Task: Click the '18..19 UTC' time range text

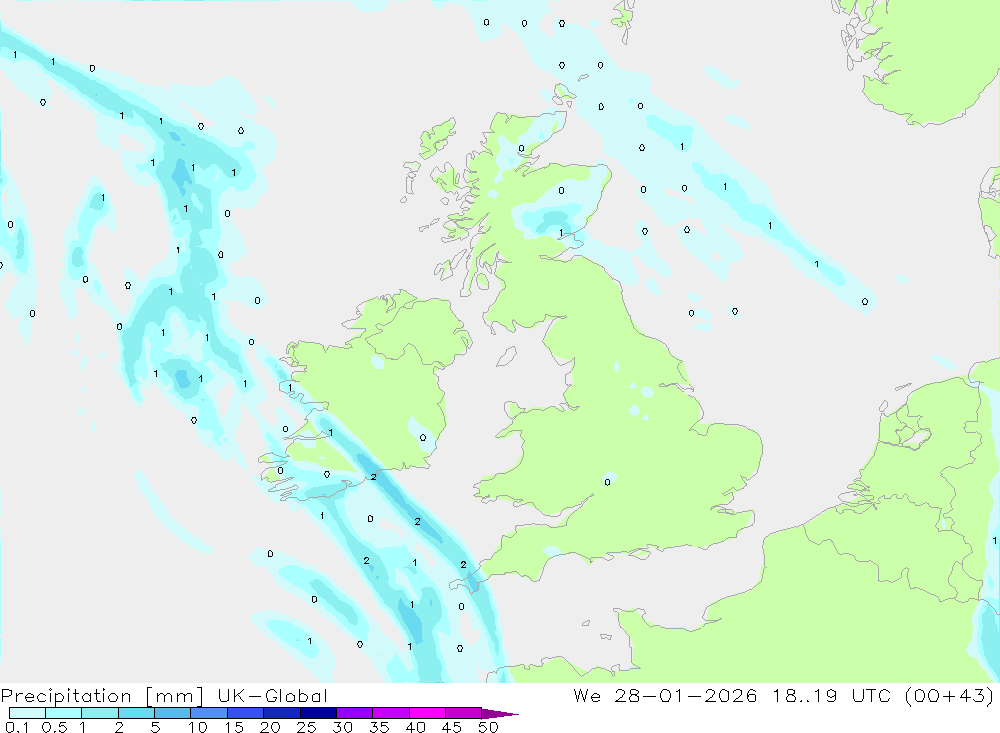Action: [x=832, y=696]
